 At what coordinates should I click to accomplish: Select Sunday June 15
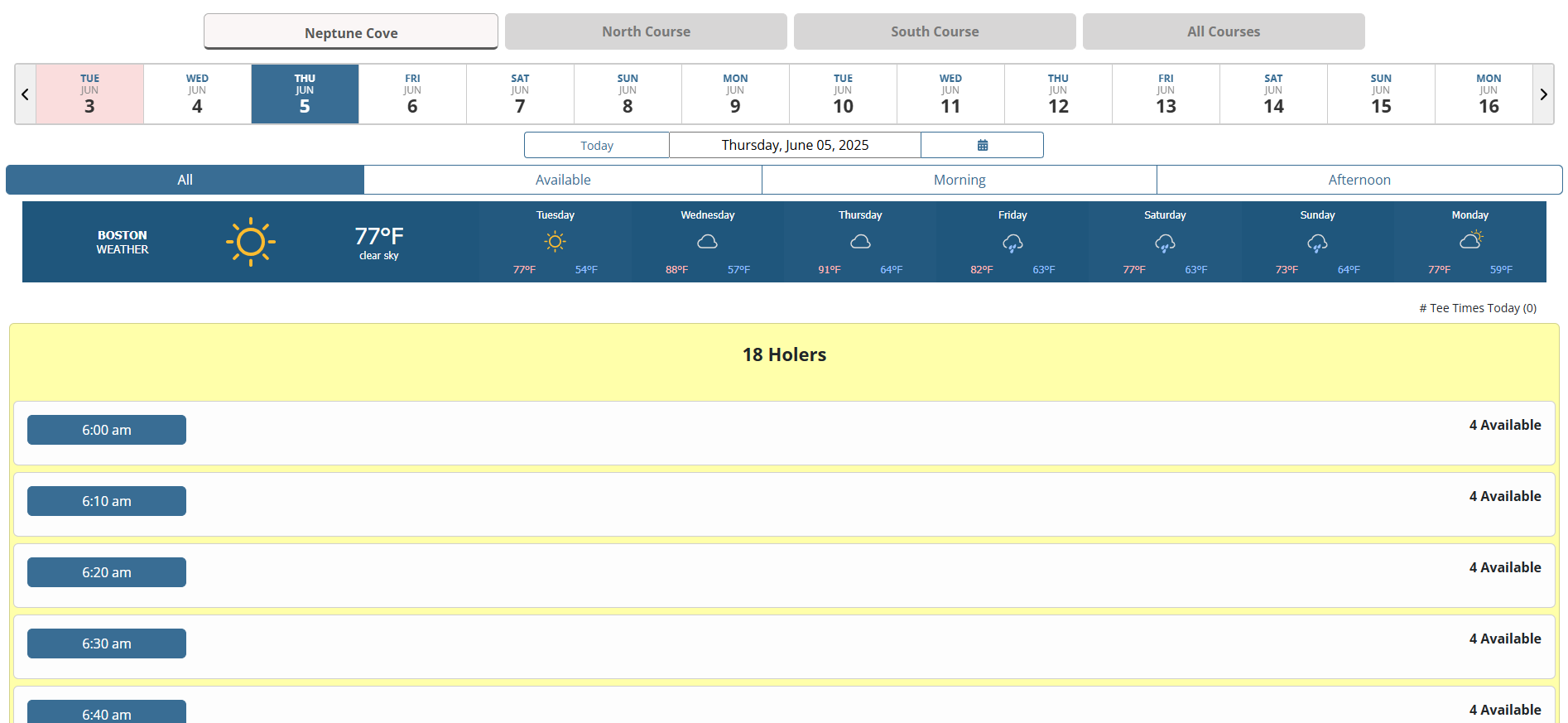click(x=1381, y=94)
